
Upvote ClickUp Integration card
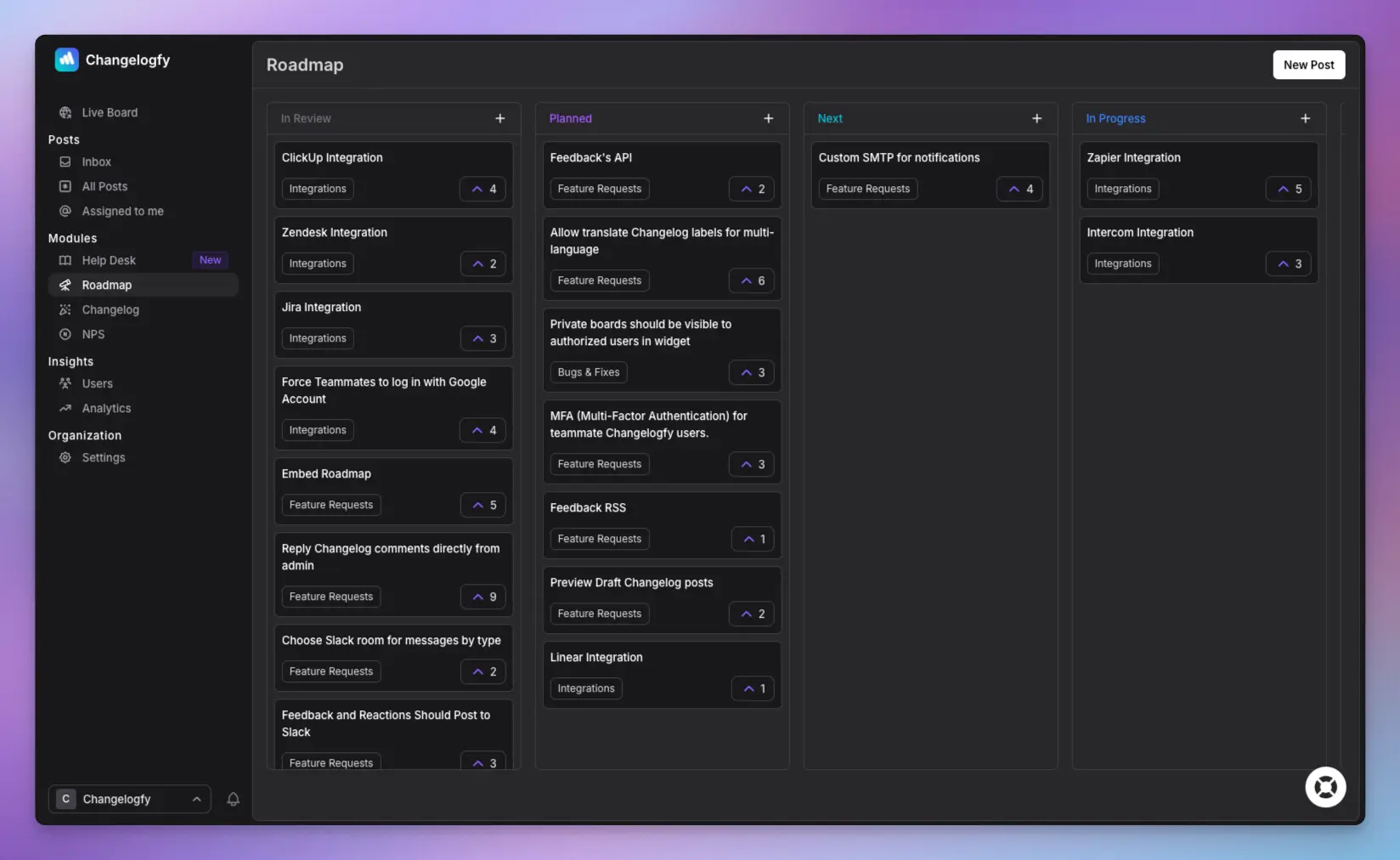483,189
